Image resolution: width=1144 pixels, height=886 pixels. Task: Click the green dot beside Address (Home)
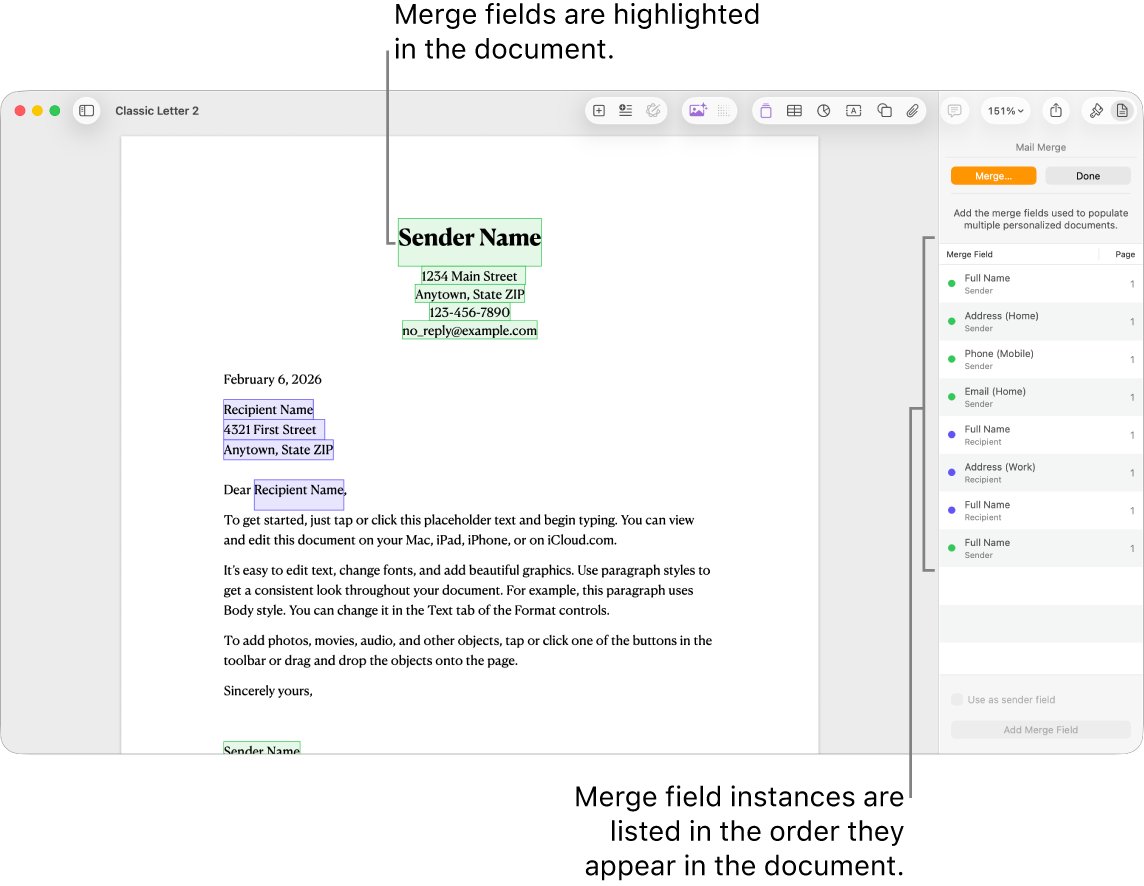(x=951, y=322)
